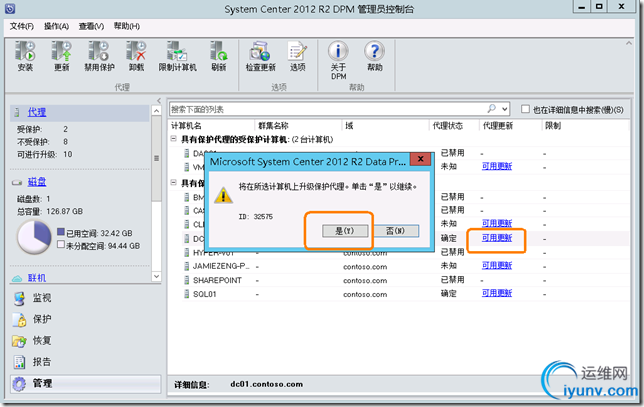This screenshot has height=407, width=644.
Task: Open the 联机 (Online) link
Action: (37, 278)
